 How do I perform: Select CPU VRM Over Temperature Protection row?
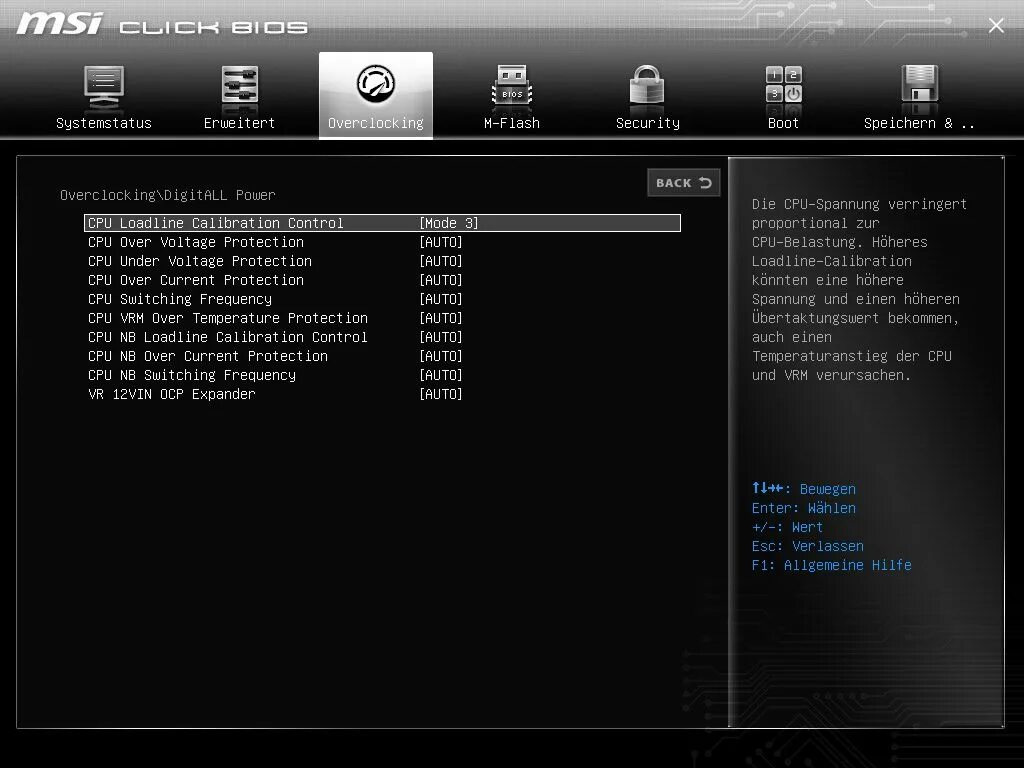[383, 317]
